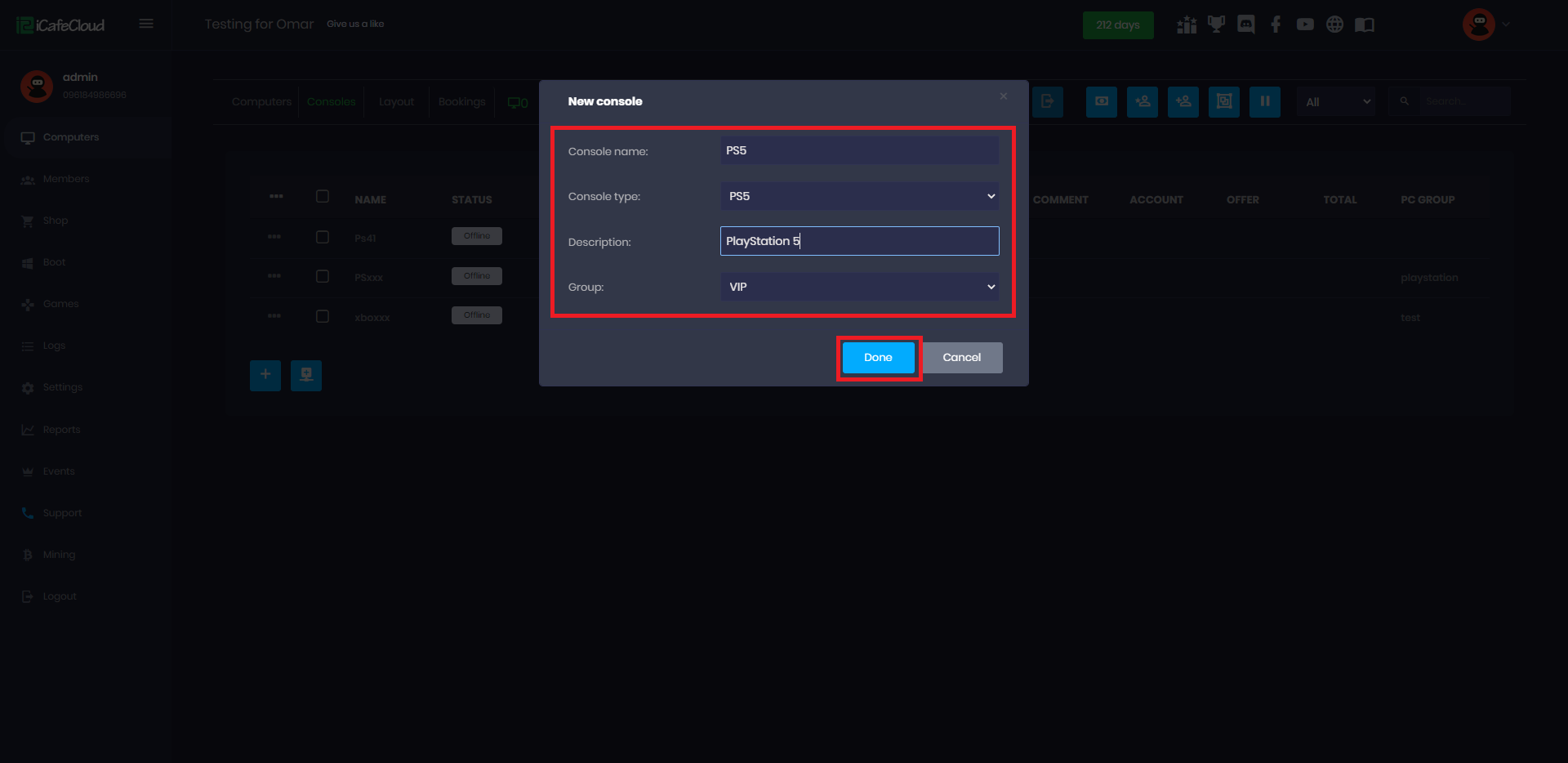Switch to the Layout tab
This screenshot has height=763, width=1568.
[396, 102]
